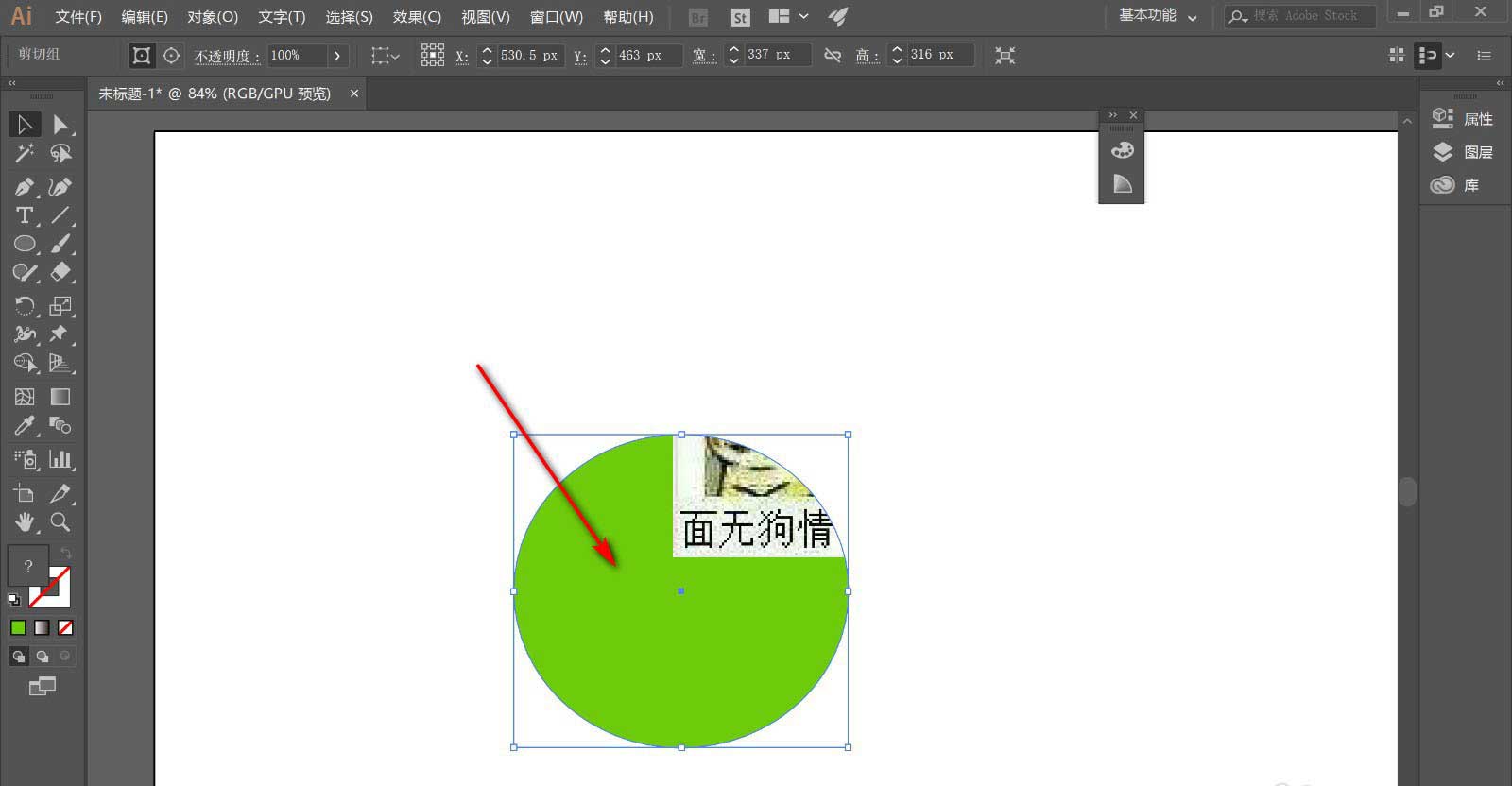The image size is (1512, 786).
Task: Click the Fill color box
Action: 27,566
